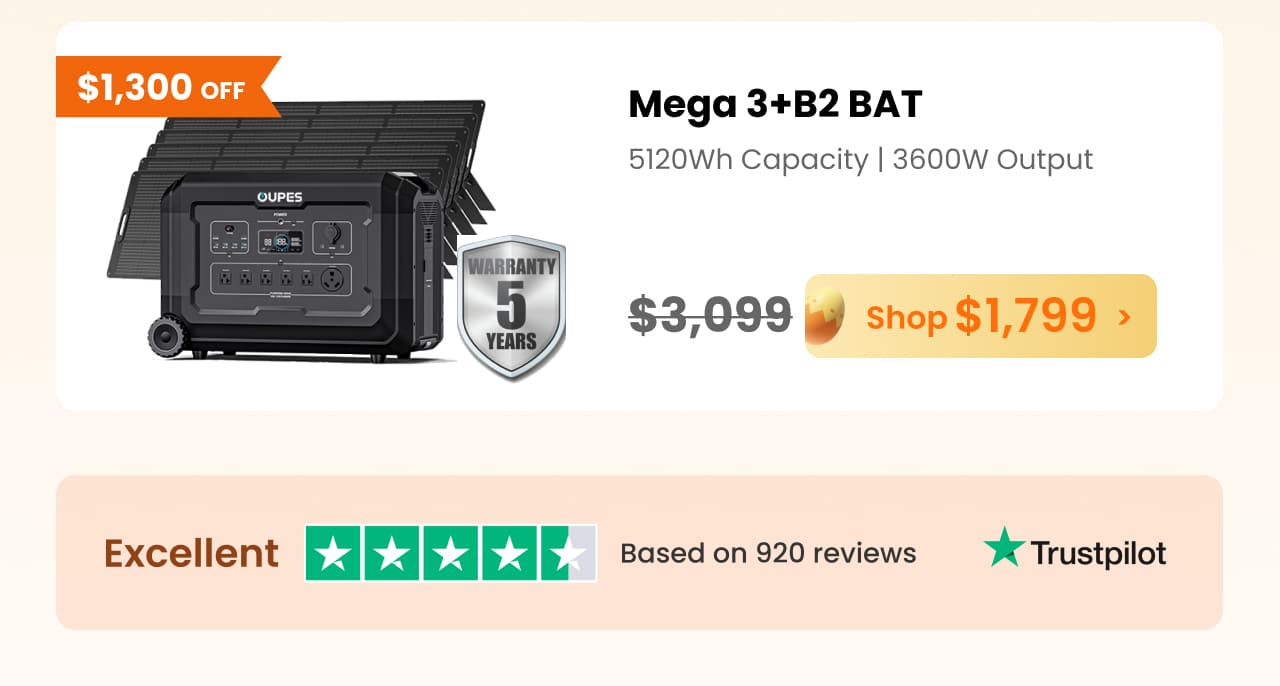Click the Trustpilot logo
The image size is (1280, 686).
(1074, 551)
